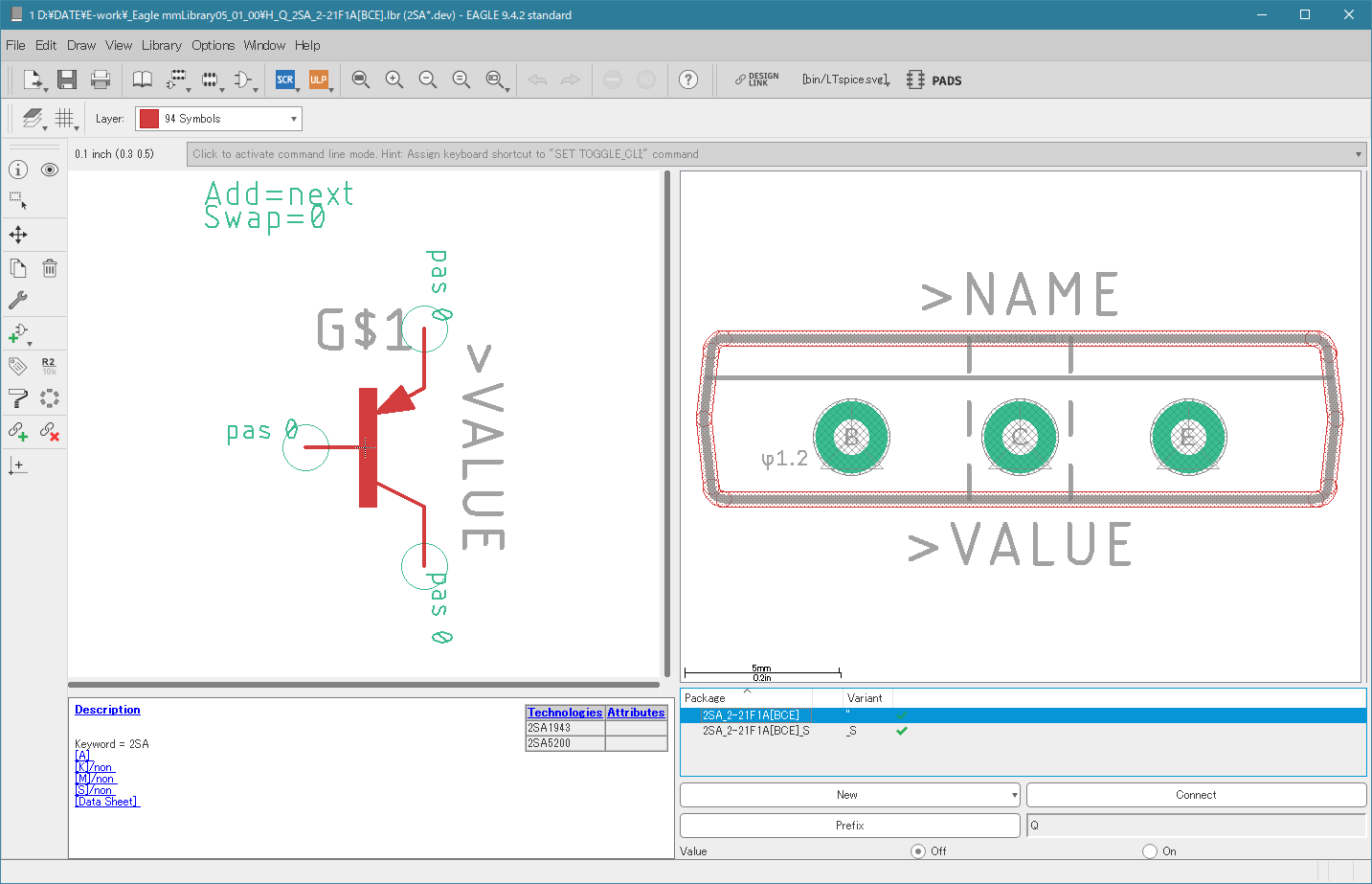Click the Zoom in magnifier icon
Screen dimensions: 1372x884
tap(394, 79)
